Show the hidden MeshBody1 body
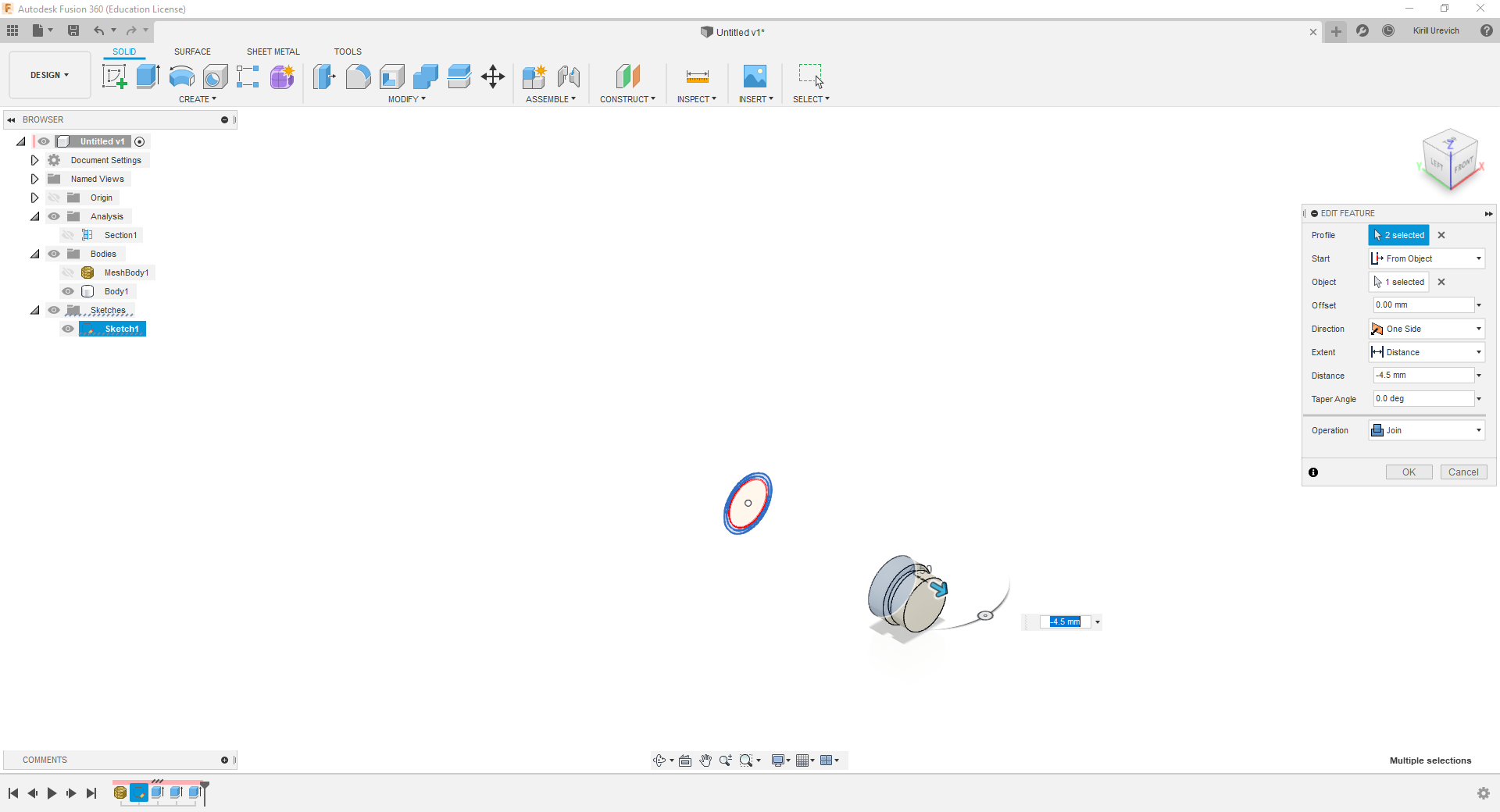Image resolution: width=1500 pixels, height=812 pixels. pos(68,272)
